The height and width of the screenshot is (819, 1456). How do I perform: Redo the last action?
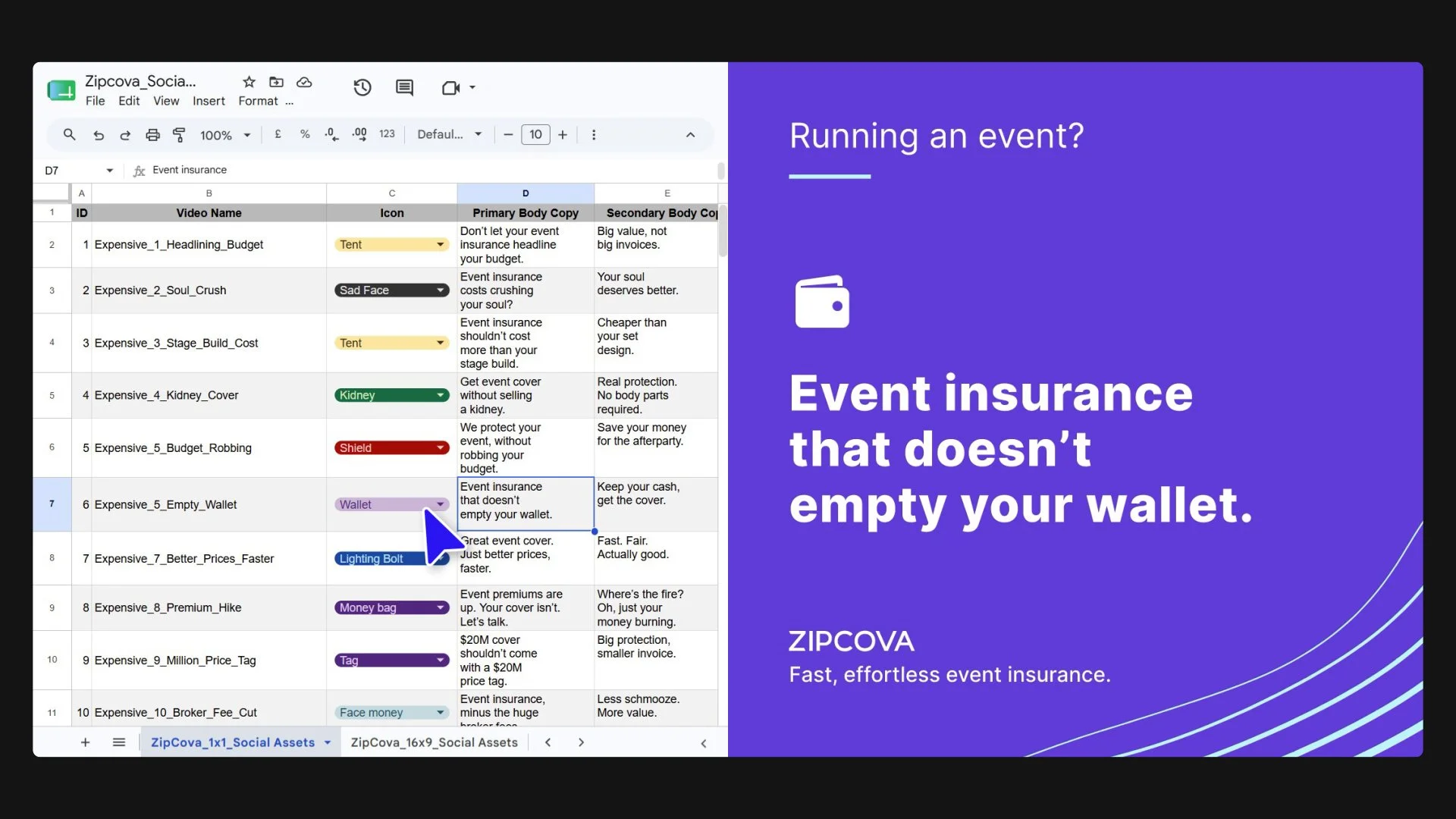[x=125, y=135]
